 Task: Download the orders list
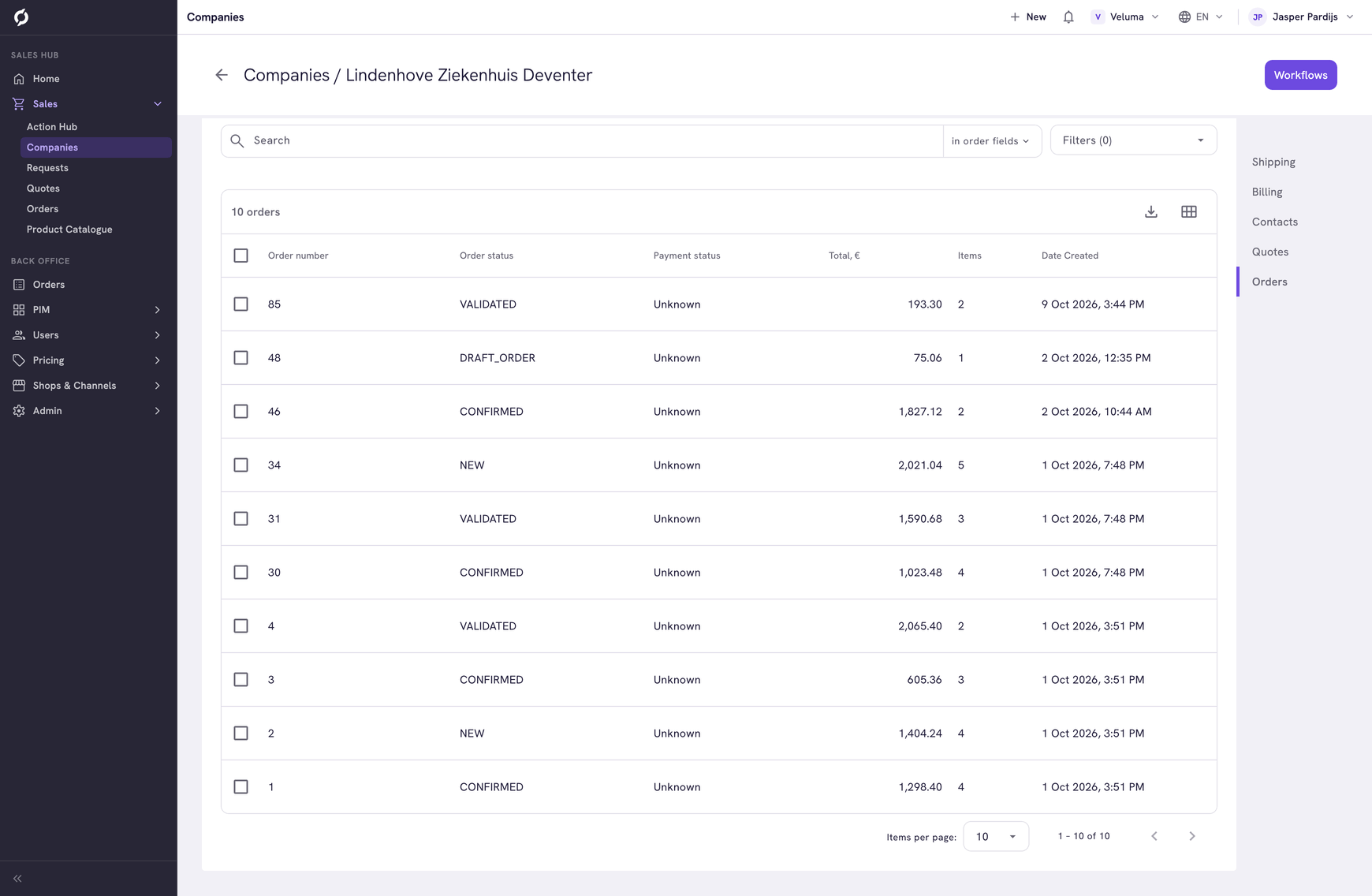point(1151,211)
